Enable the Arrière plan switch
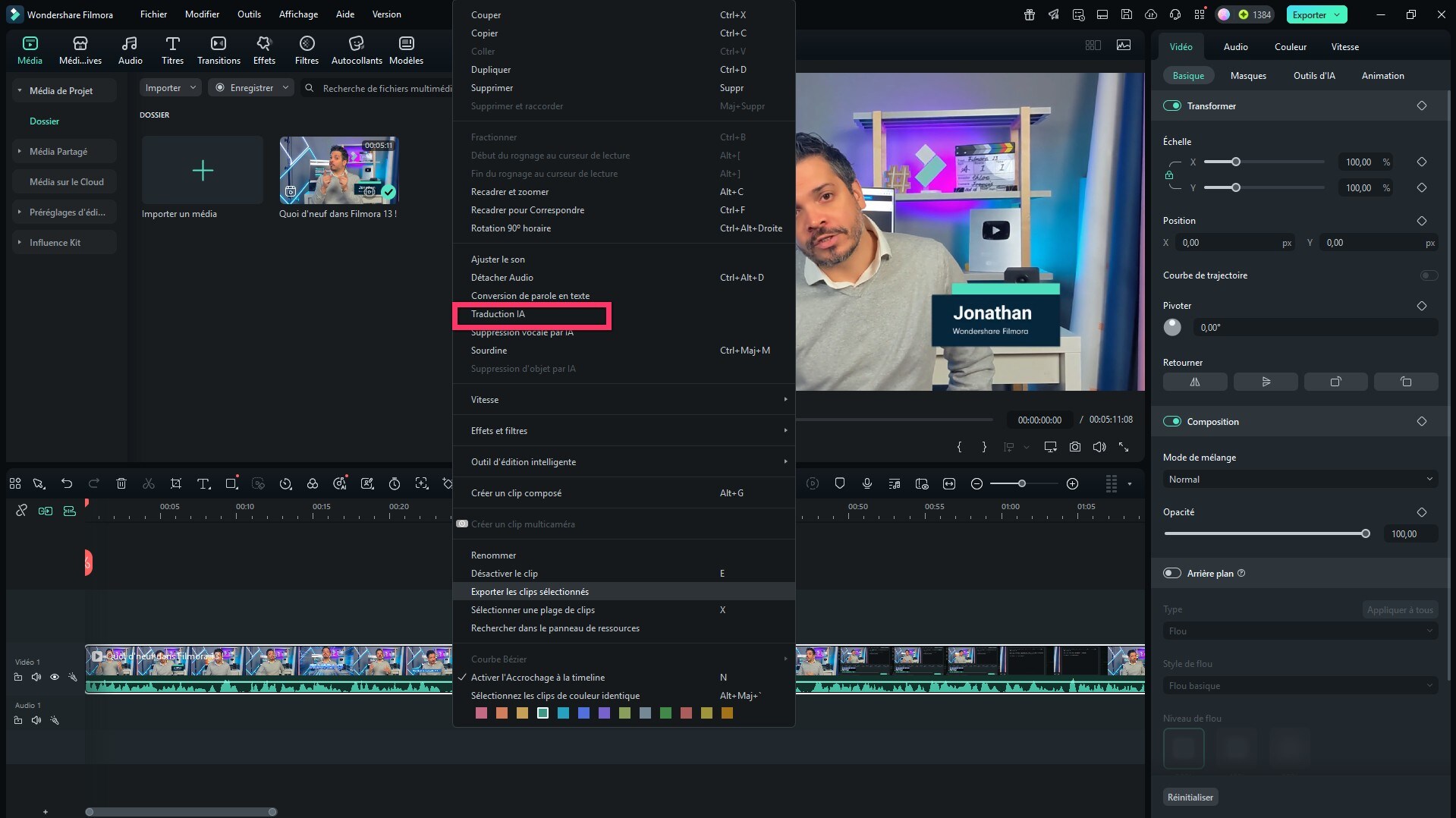1456x818 pixels. click(x=1172, y=573)
